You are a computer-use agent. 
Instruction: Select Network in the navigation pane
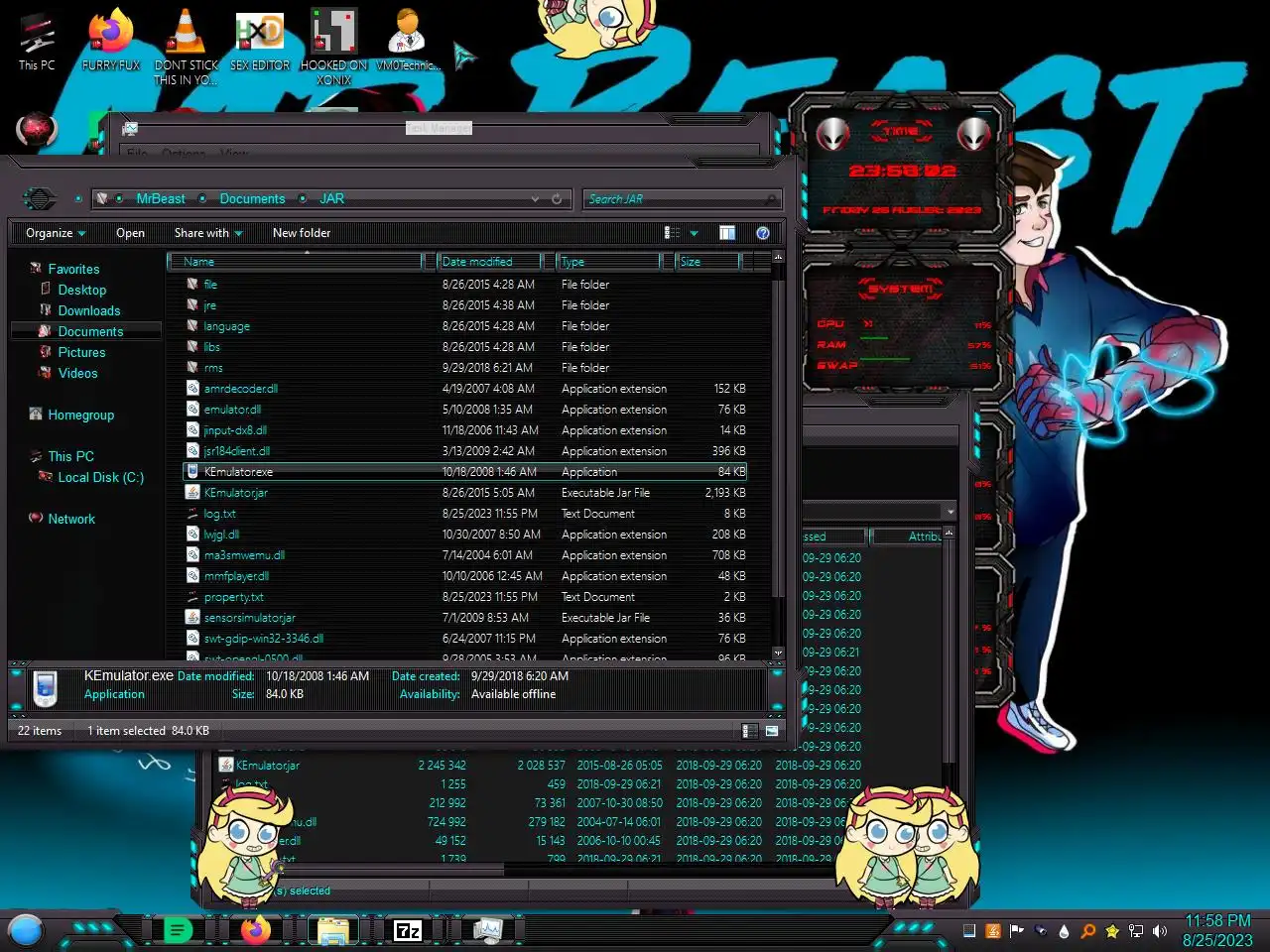[71, 519]
